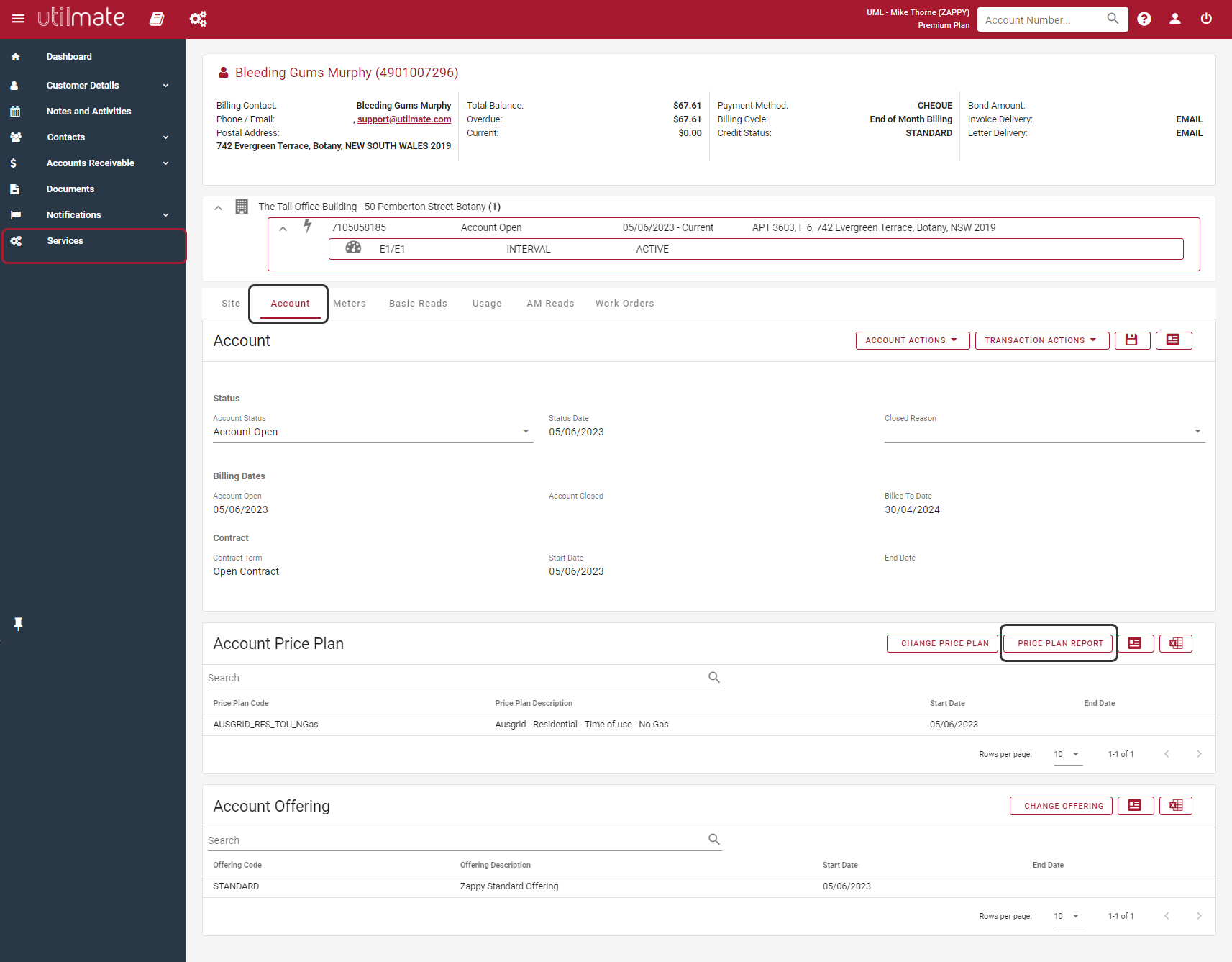
Task: Export Account Price Plan to Excel
Action: 1176,643
